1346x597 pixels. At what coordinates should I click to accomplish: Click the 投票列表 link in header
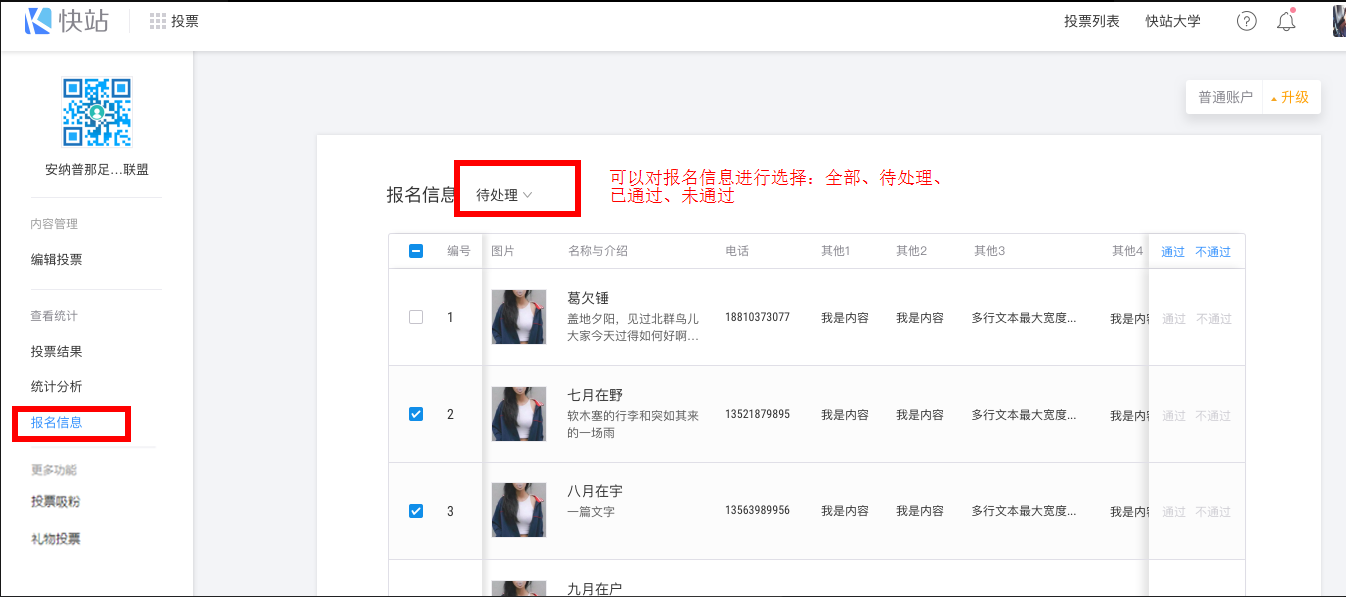coord(1092,21)
